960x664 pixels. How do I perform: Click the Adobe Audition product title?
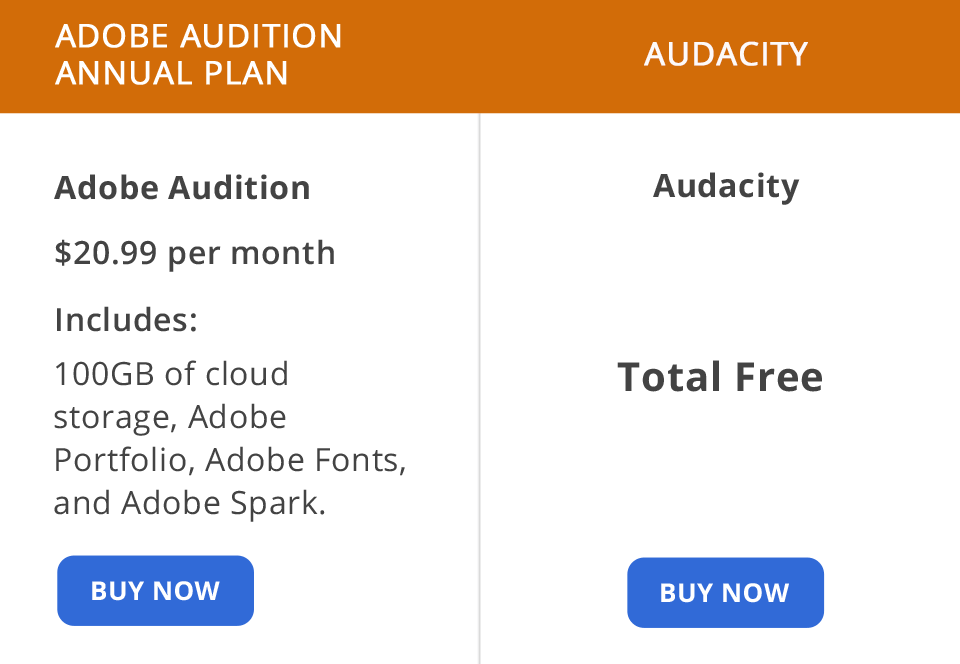182,188
